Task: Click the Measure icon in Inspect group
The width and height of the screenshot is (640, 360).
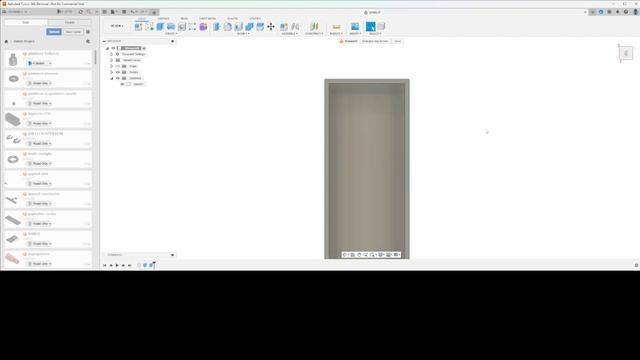Action: [336, 27]
